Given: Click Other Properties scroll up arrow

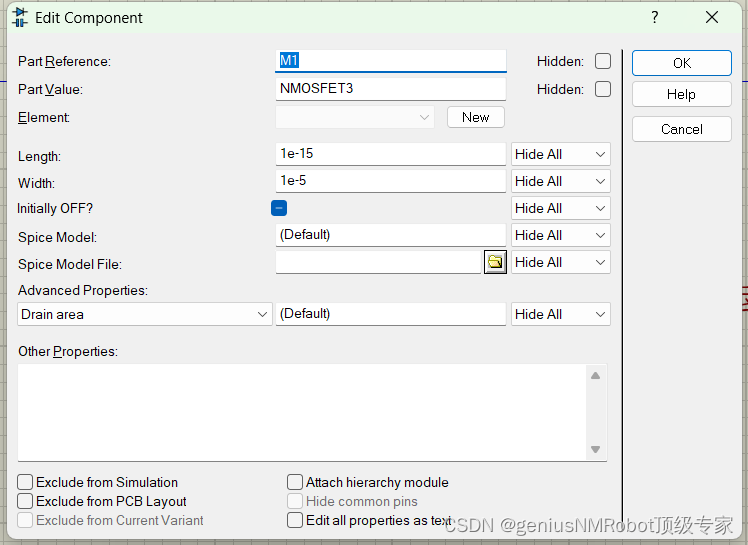Looking at the screenshot, I should pyautogui.click(x=595, y=376).
